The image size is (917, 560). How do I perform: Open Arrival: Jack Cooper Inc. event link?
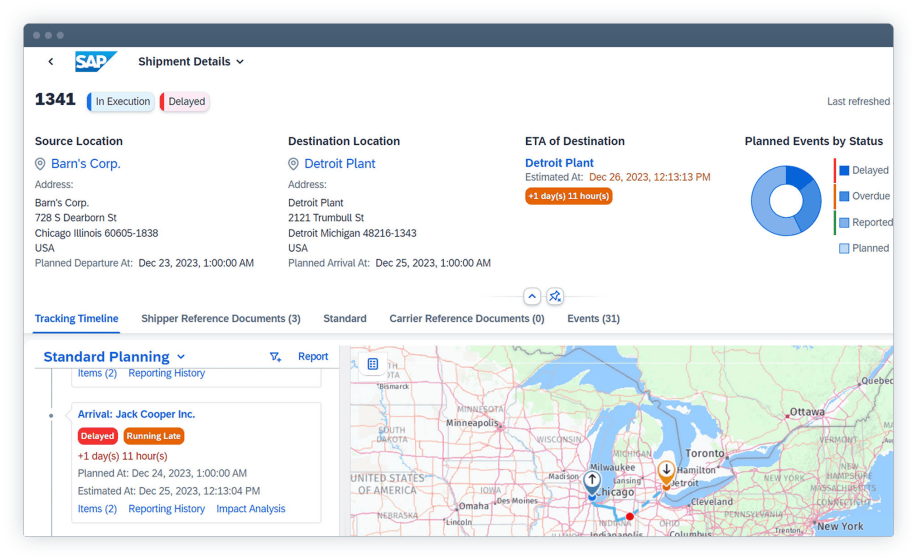pyautogui.click(x=136, y=414)
